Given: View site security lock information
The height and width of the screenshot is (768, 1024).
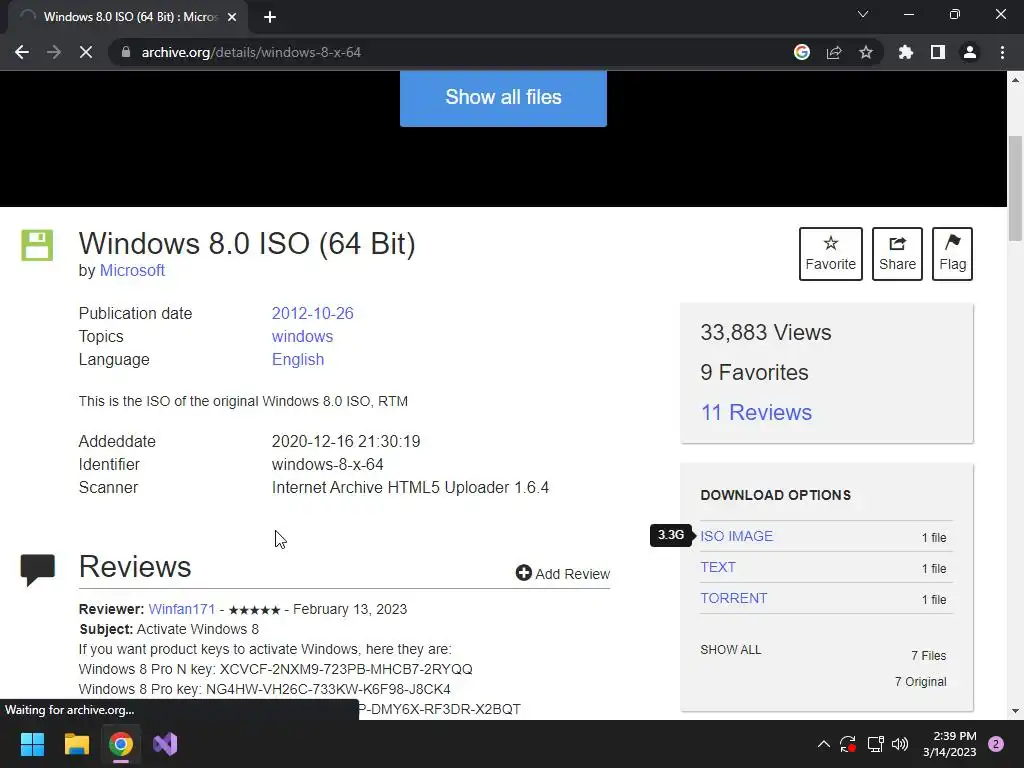Looking at the screenshot, I should pos(126,52).
